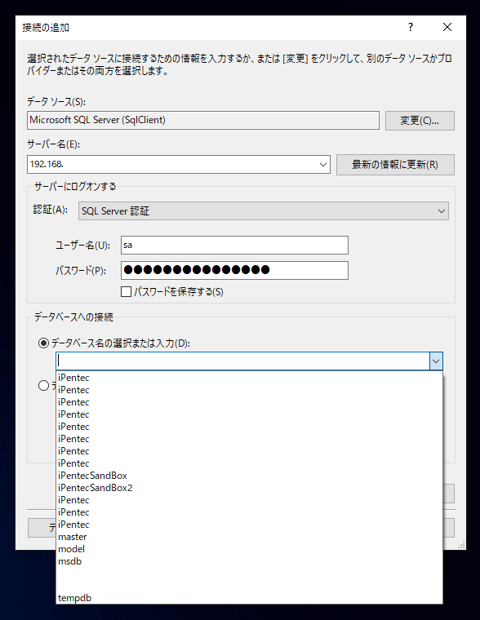
Task: Choose iPentecSandBox from the list
Action: click(x=249, y=475)
